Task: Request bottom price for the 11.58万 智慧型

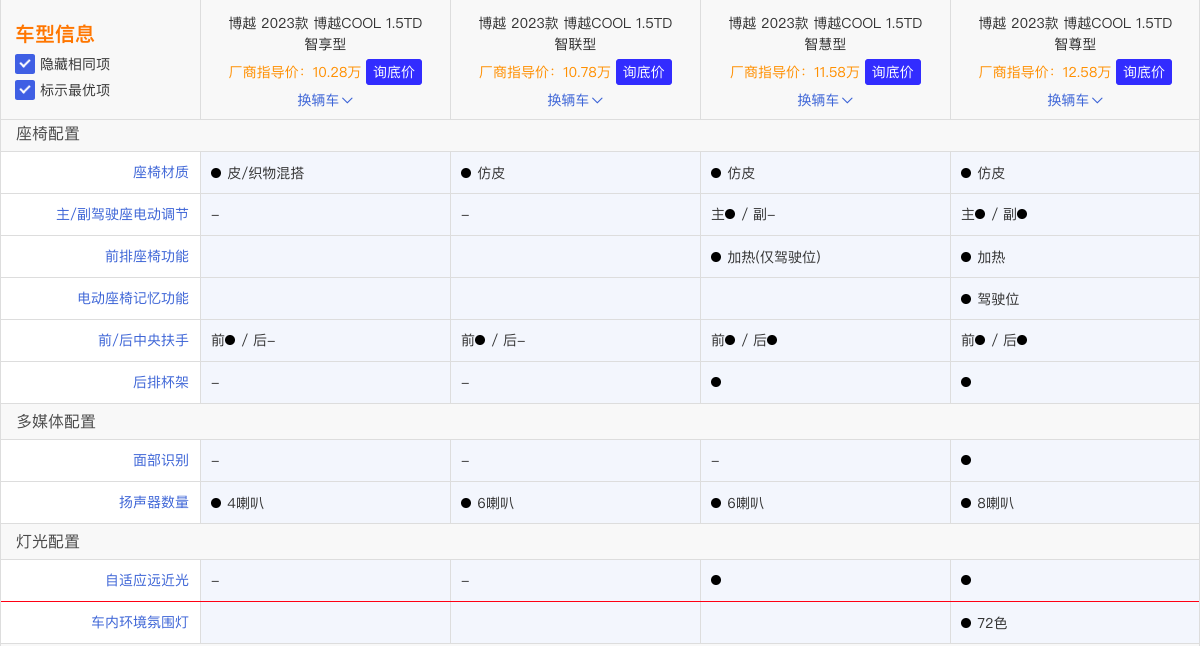Action: [x=893, y=72]
